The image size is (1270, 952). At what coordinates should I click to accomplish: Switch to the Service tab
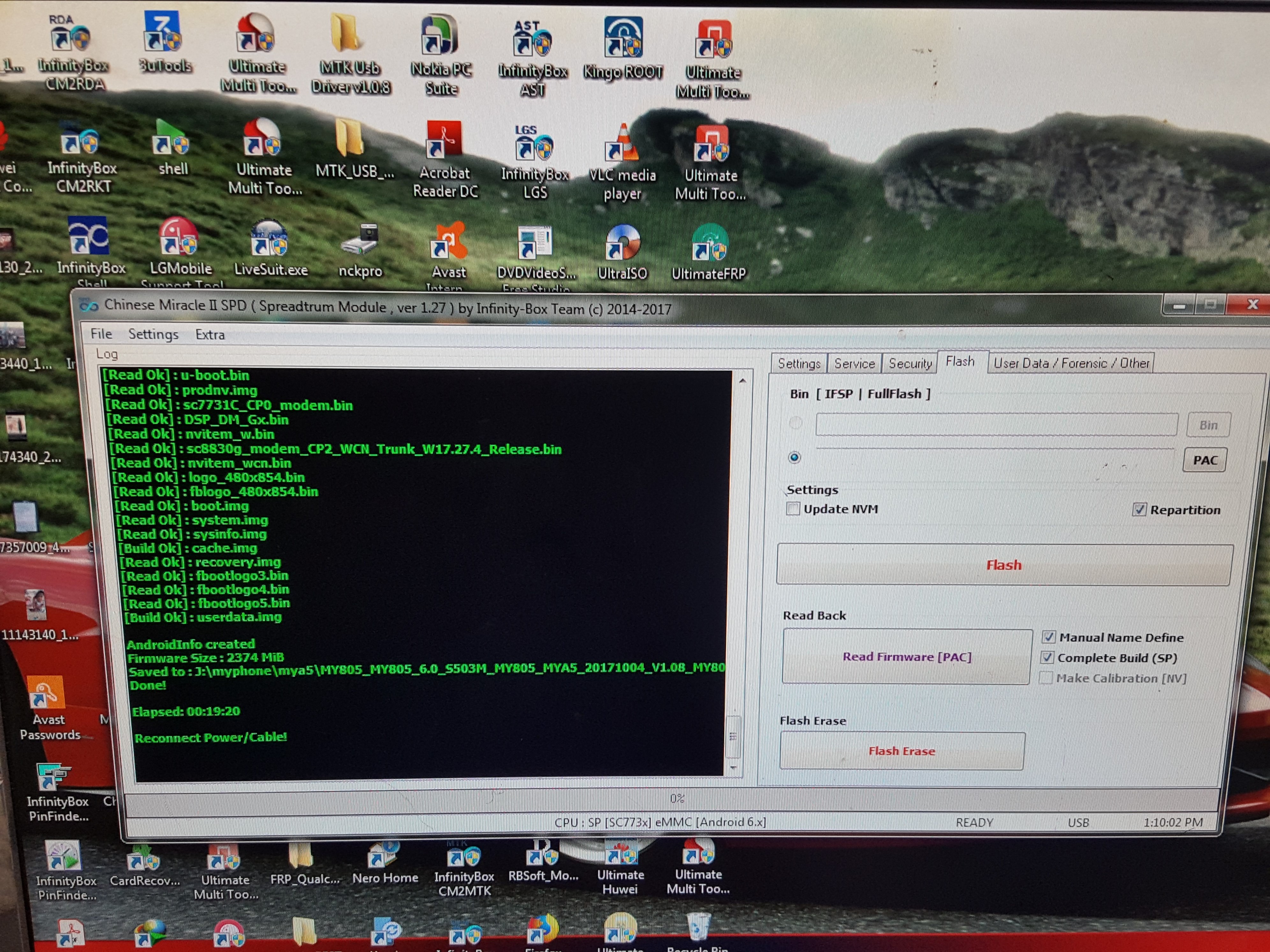point(854,363)
